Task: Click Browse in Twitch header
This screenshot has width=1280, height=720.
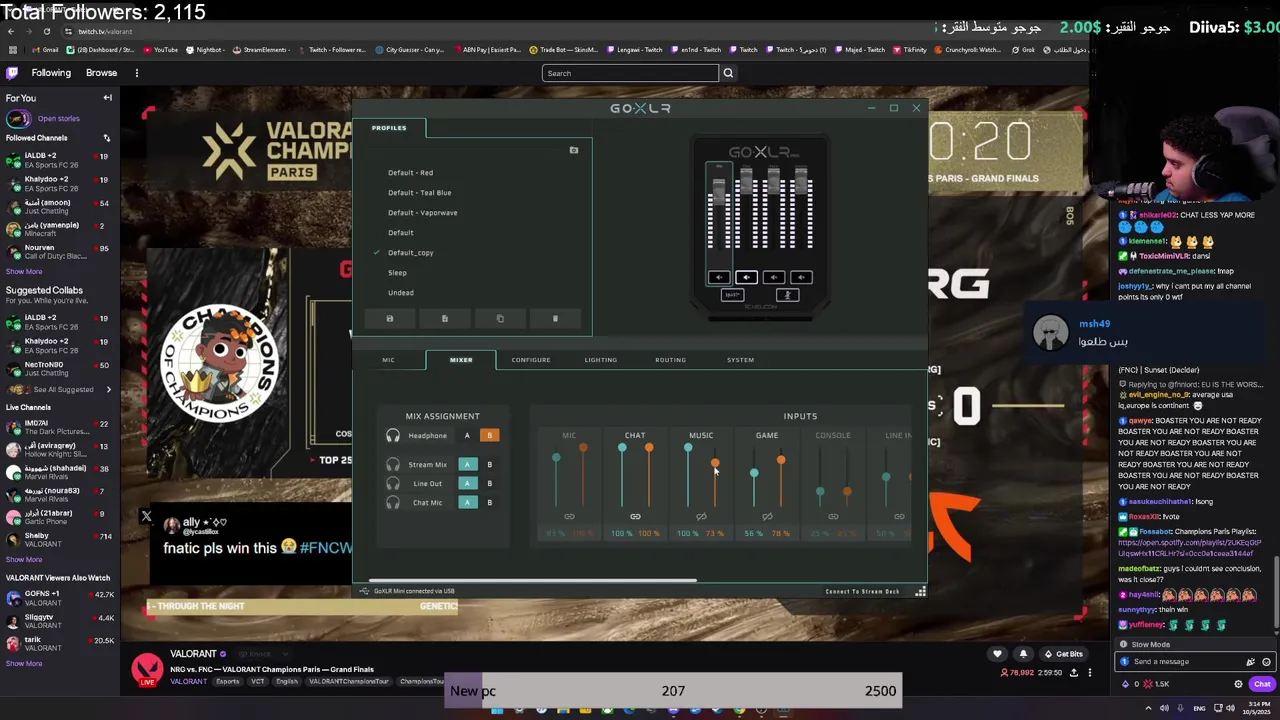Action: (101, 73)
